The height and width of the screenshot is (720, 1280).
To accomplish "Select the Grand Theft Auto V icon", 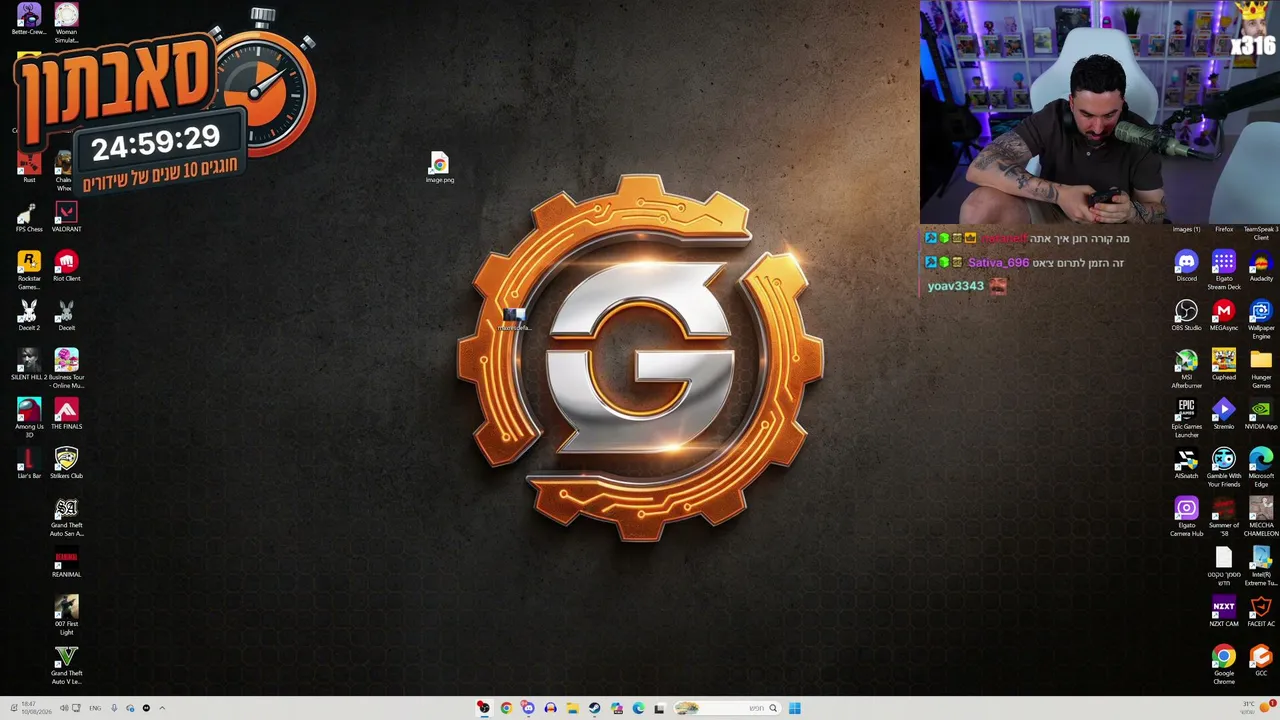I will [66, 664].
